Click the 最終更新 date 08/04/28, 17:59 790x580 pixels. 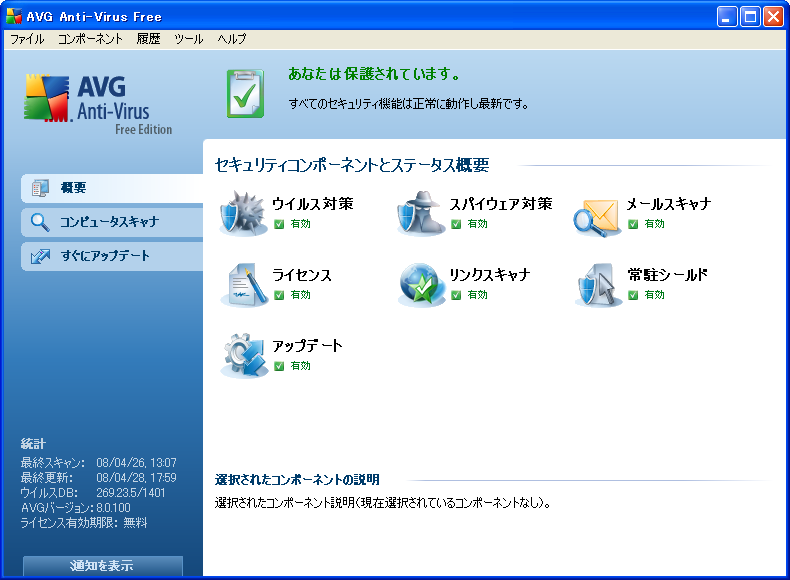137,478
